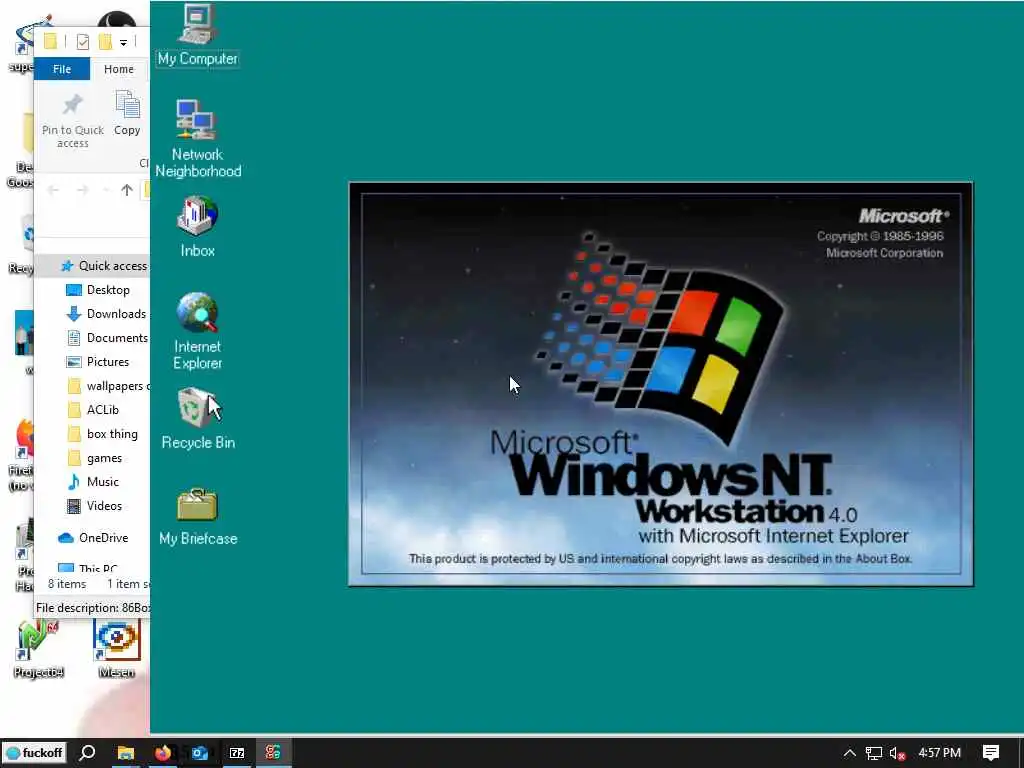1024x768 pixels.
Task: Open Downloads in the navigation pane
Action: (x=106, y=314)
